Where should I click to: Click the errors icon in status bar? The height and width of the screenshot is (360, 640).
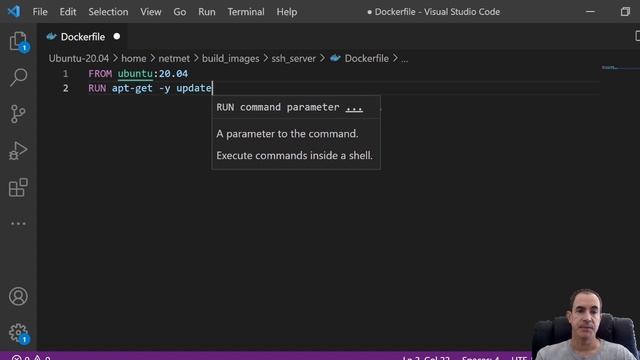tap(16, 358)
